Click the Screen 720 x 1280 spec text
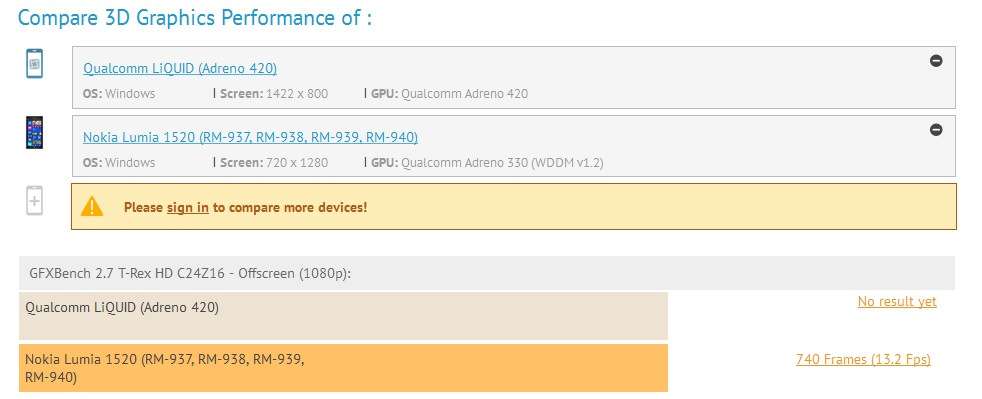 click(x=274, y=163)
